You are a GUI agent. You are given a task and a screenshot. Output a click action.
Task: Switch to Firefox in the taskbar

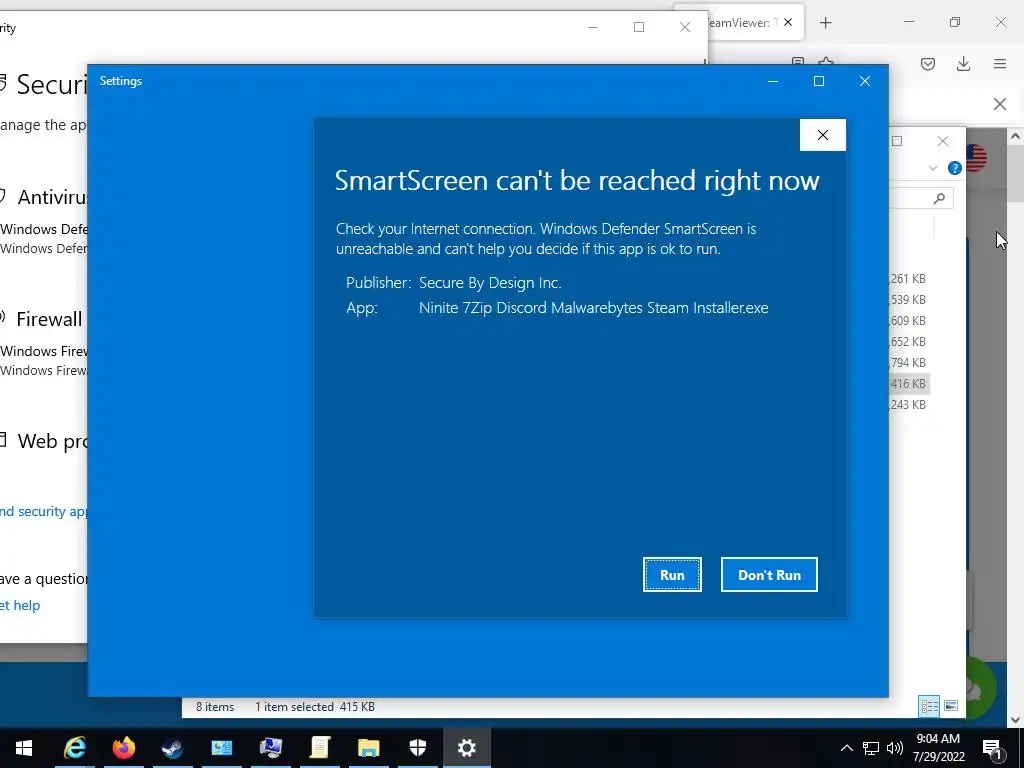tap(123, 748)
